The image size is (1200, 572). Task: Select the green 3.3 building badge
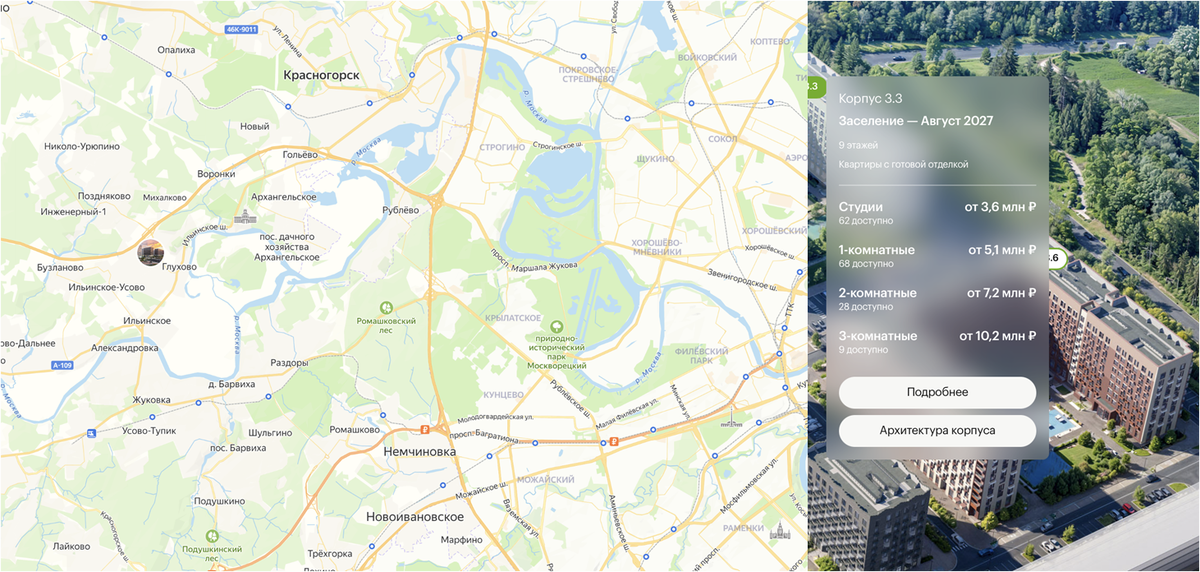tap(812, 87)
